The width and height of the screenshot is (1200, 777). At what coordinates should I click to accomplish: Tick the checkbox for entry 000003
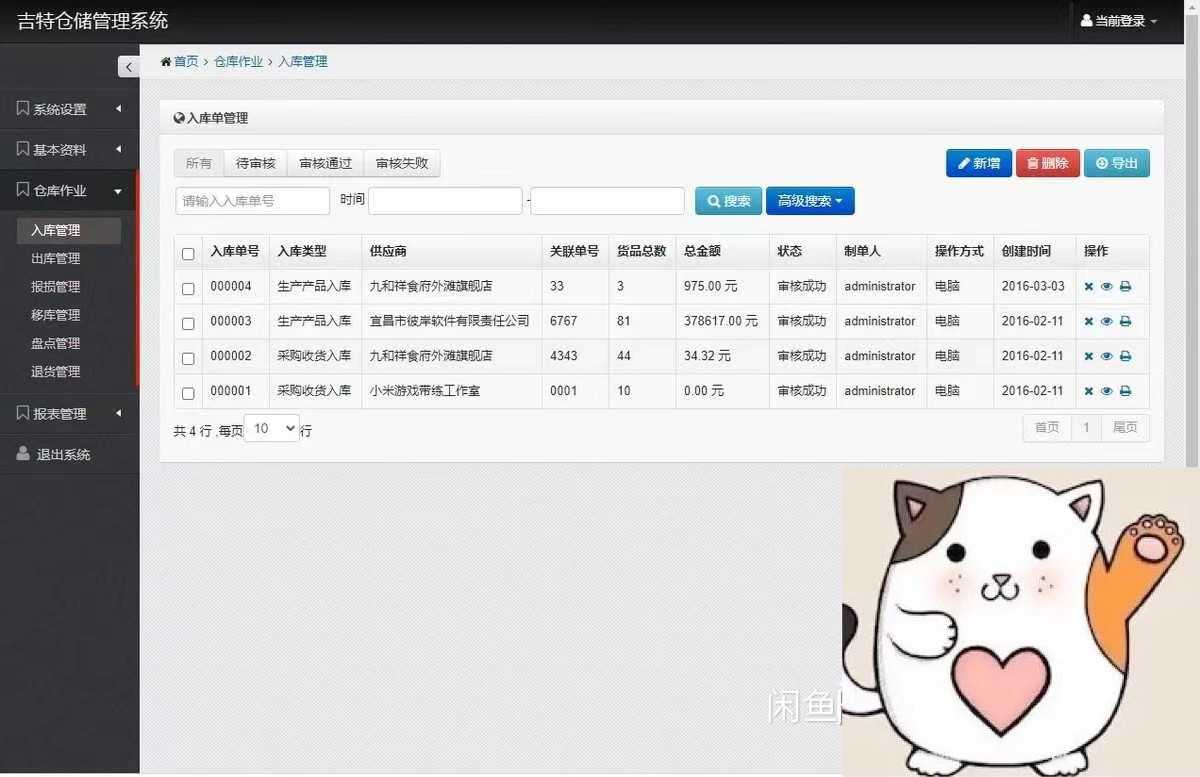tap(188, 324)
